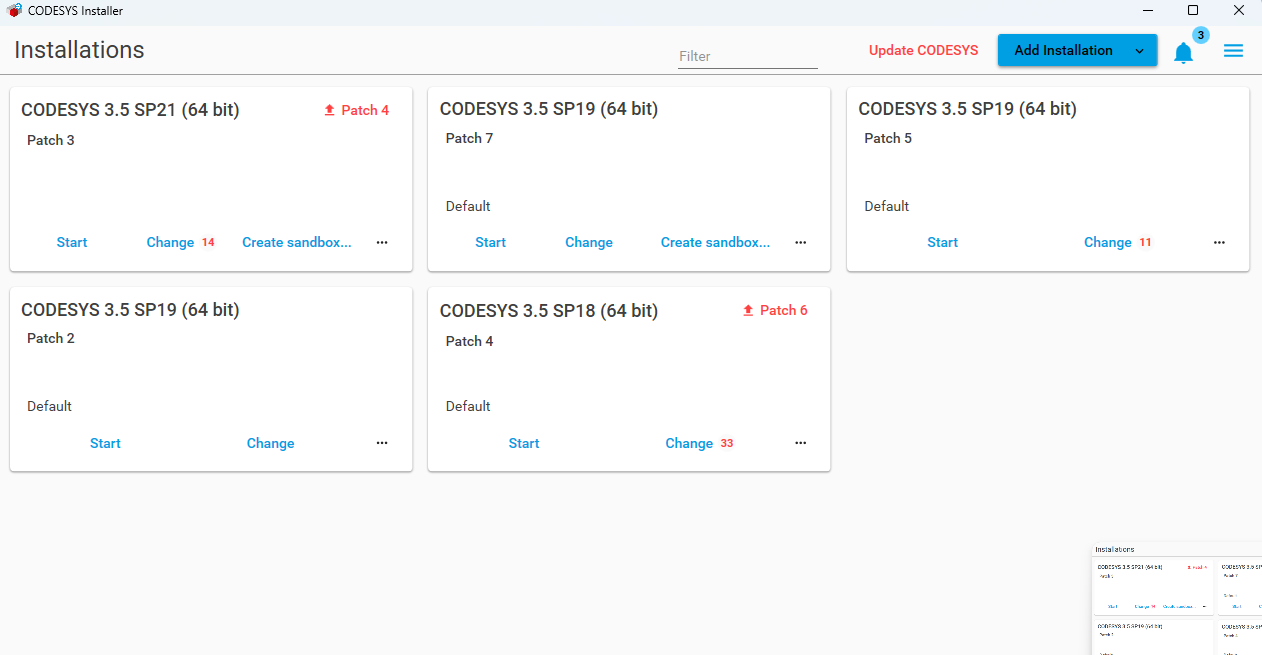Create sandbox for SP19 Patch 7

[715, 242]
